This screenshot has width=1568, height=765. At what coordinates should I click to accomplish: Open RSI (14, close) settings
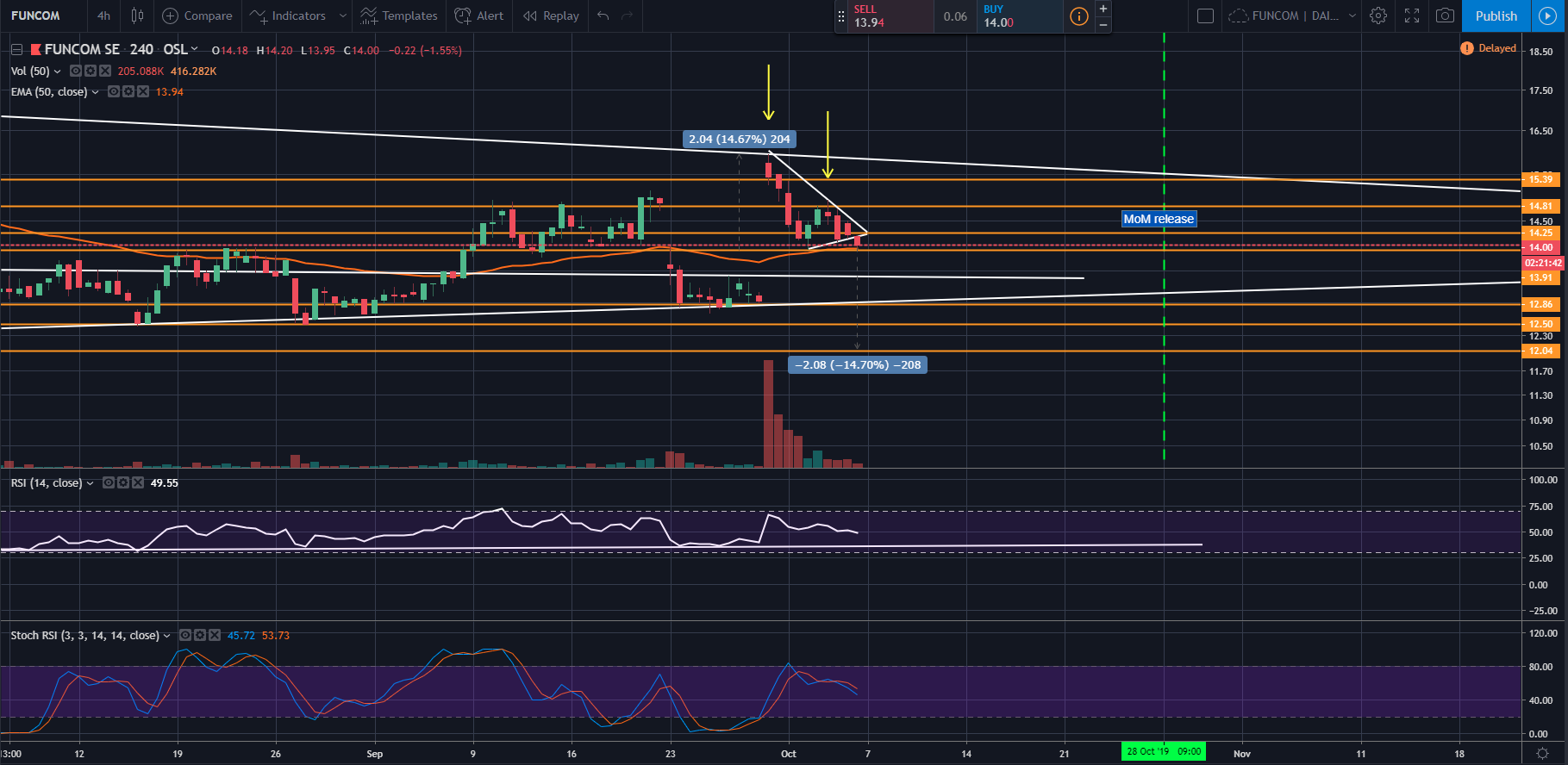click(x=123, y=482)
